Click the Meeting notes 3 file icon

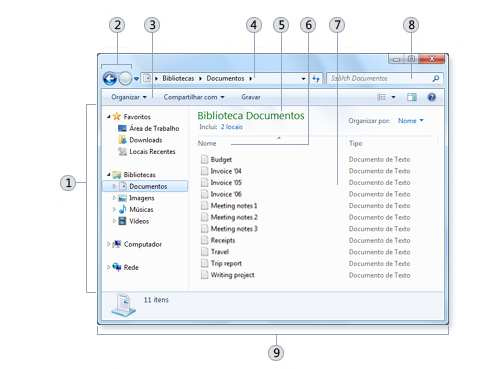(204, 229)
